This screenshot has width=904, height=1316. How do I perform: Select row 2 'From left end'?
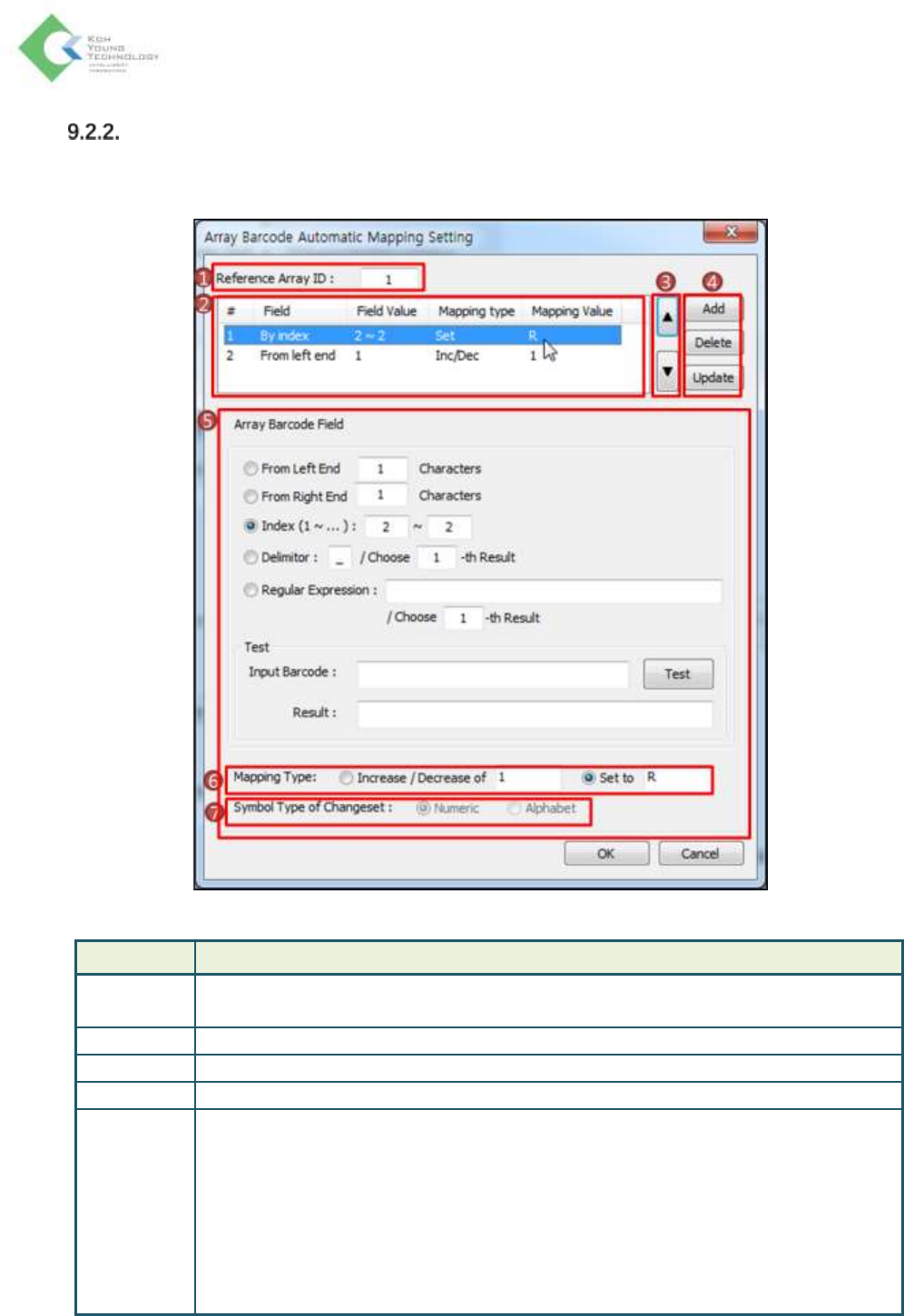coord(422,356)
